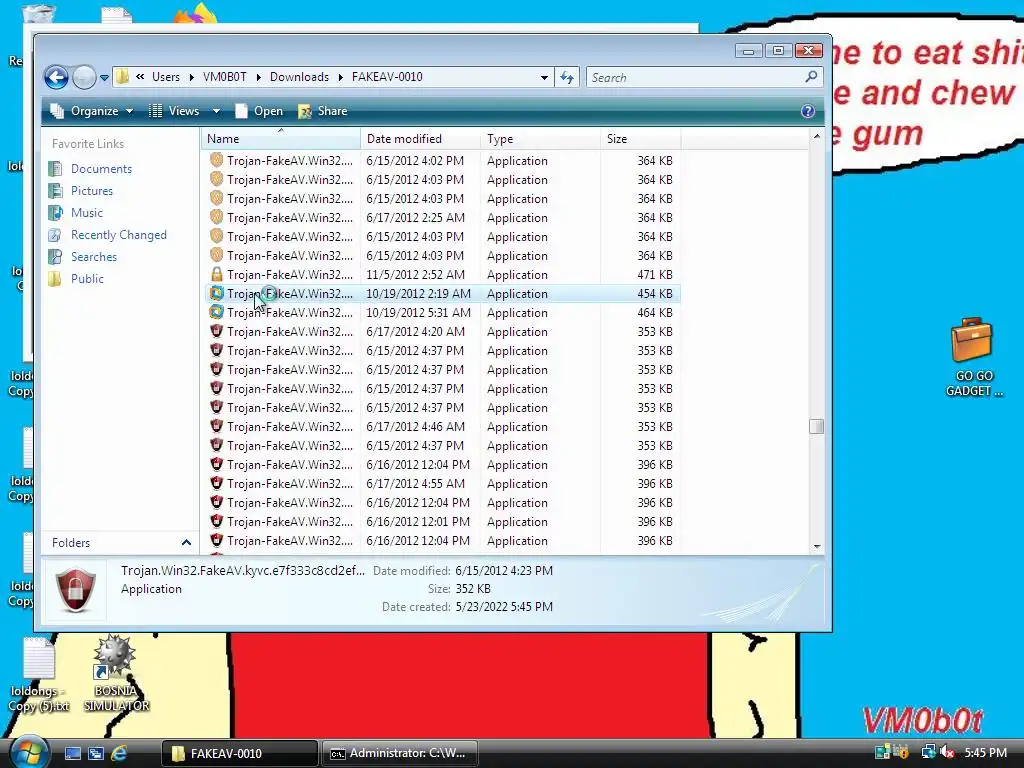Click the 471 KB size cell
The height and width of the screenshot is (768, 1024).
(x=654, y=275)
